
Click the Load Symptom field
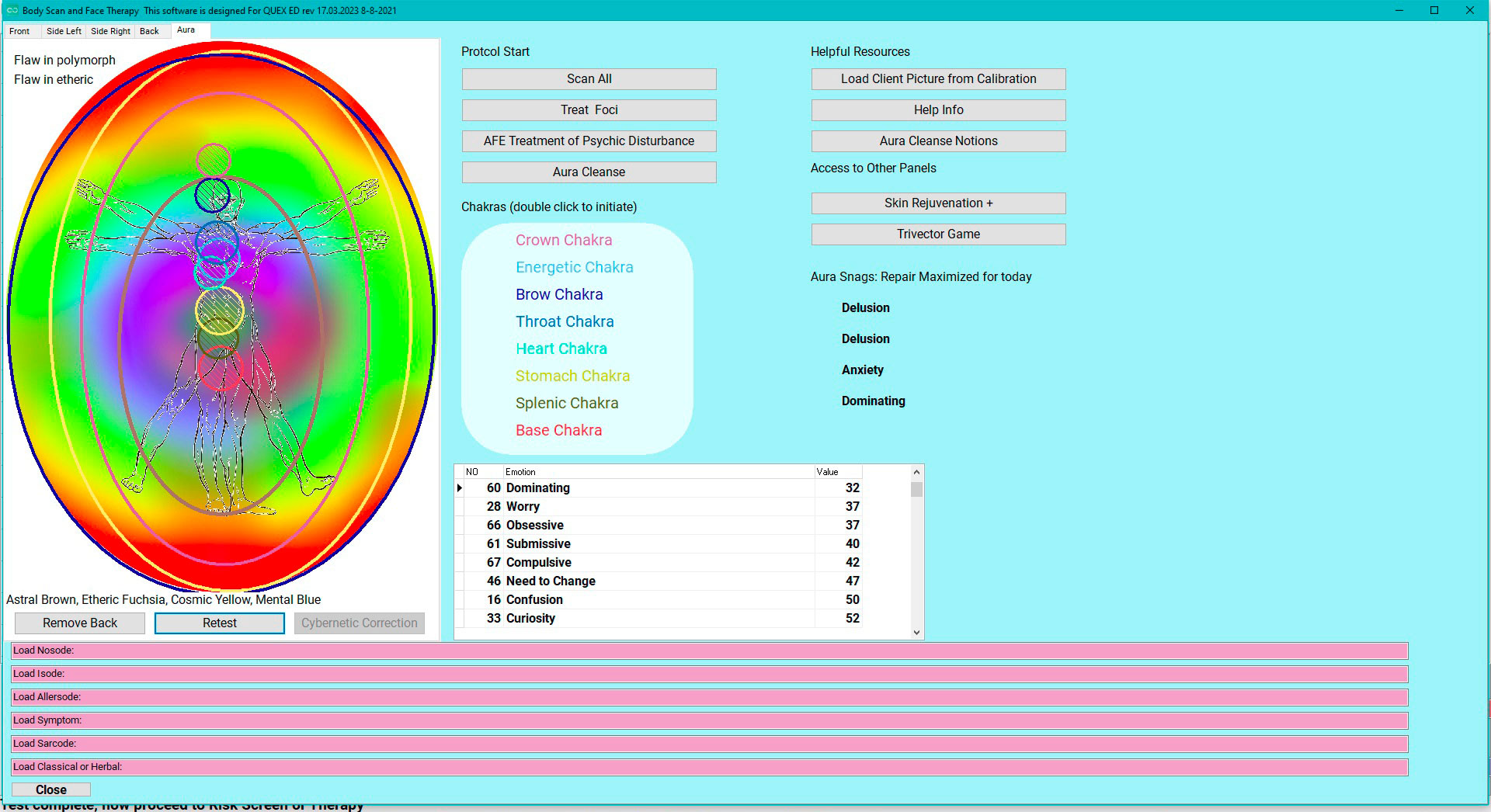pos(710,720)
